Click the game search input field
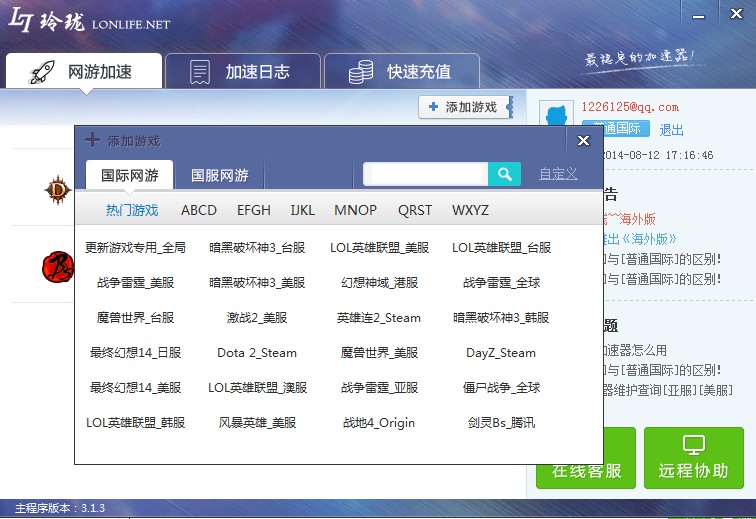 click(427, 174)
